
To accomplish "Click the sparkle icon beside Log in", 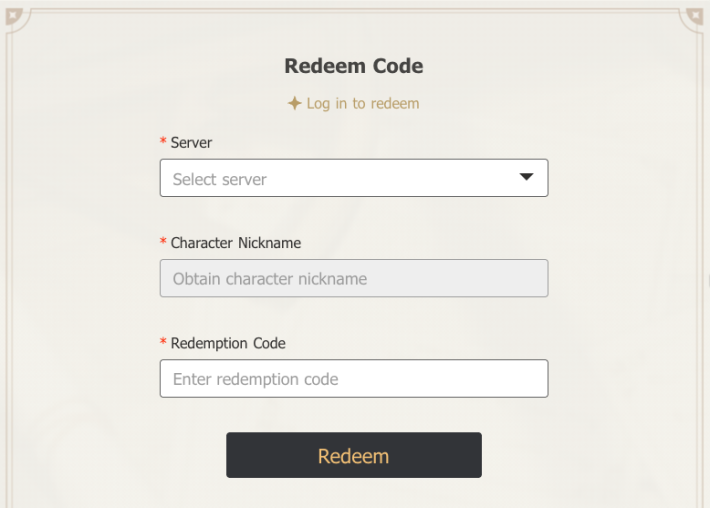I will (294, 103).
